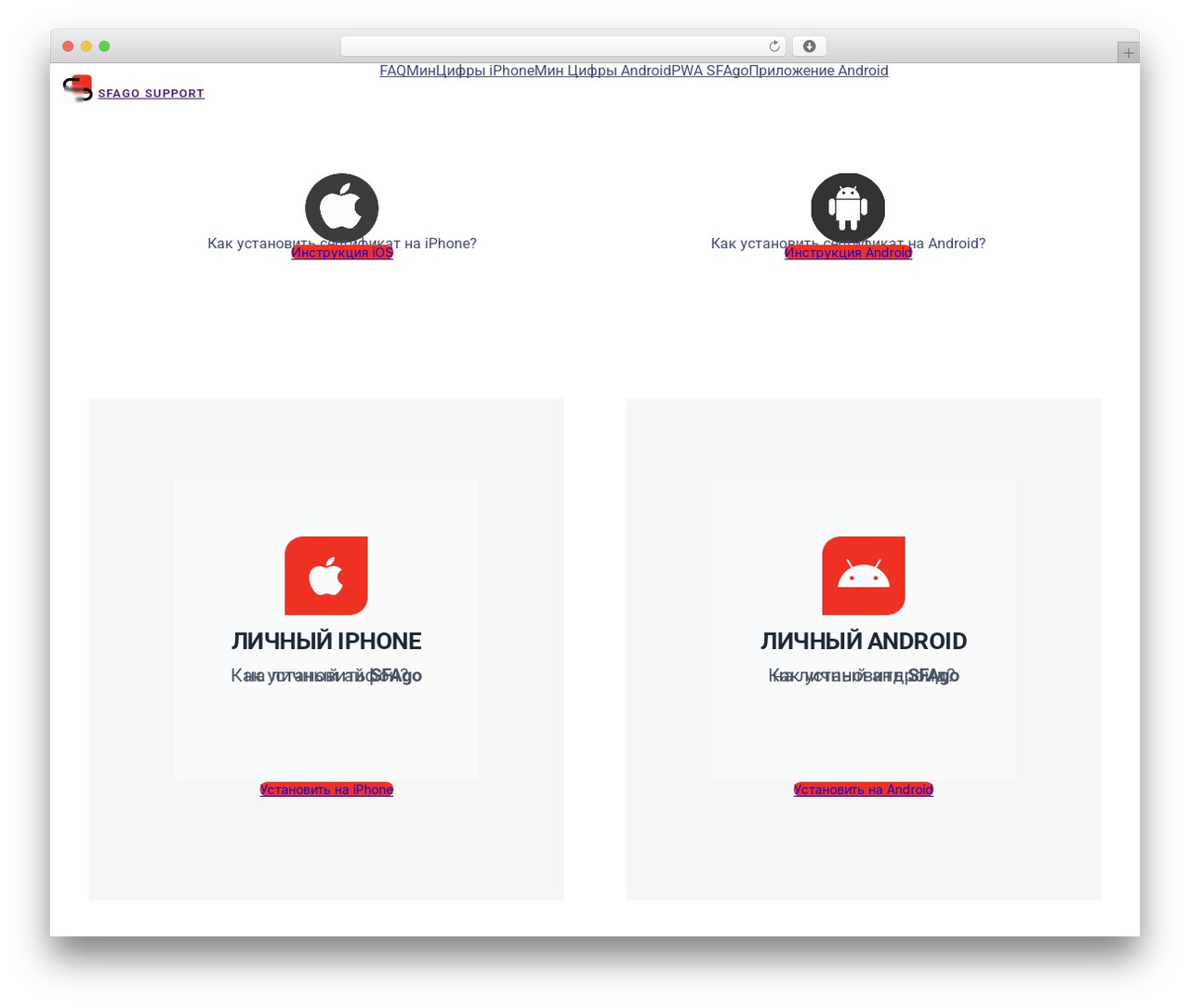Close the browser window with red button
This screenshot has height=1008, width=1190.
68,46
